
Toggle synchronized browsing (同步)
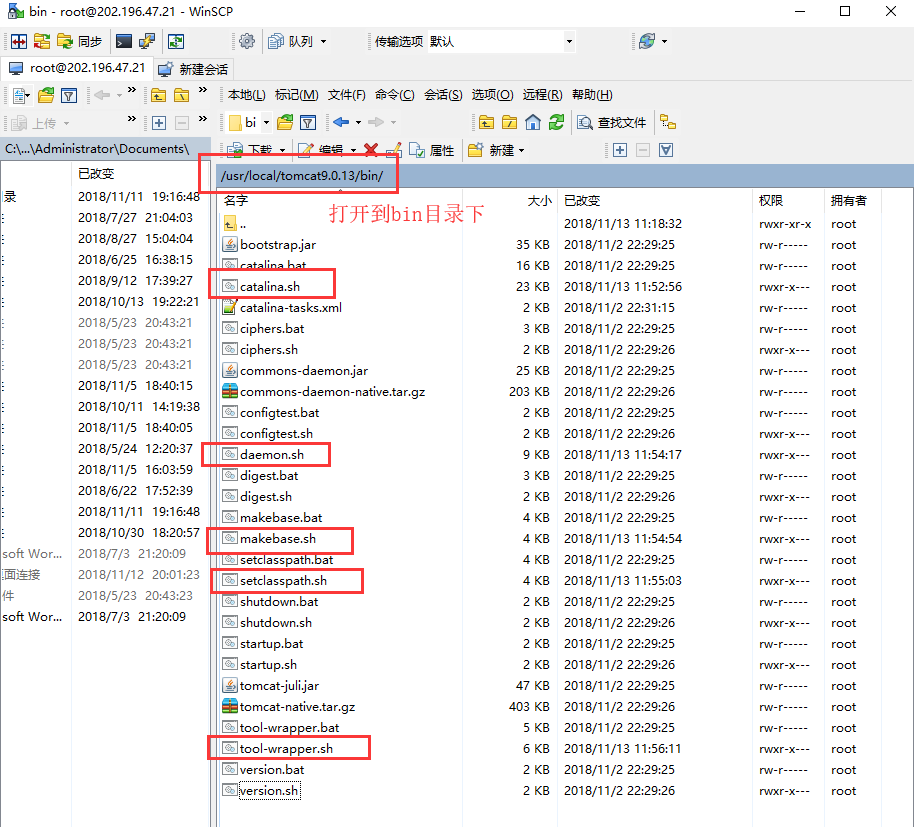click(80, 41)
